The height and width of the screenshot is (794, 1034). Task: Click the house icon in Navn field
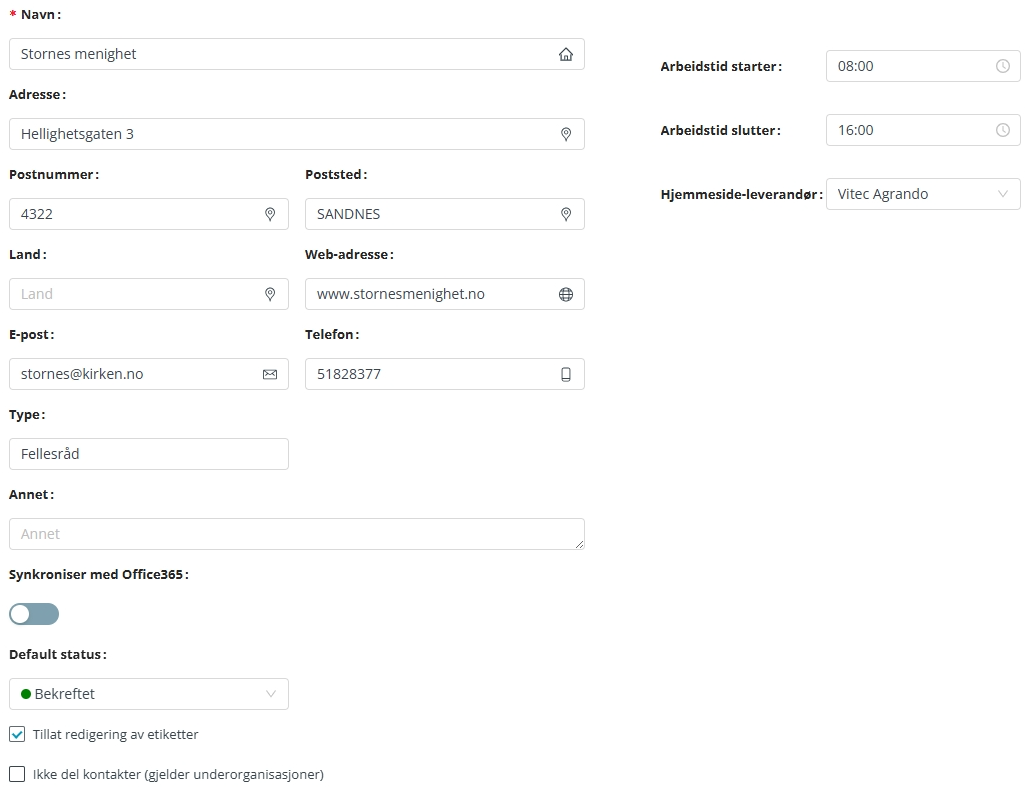[x=566, y=54]
